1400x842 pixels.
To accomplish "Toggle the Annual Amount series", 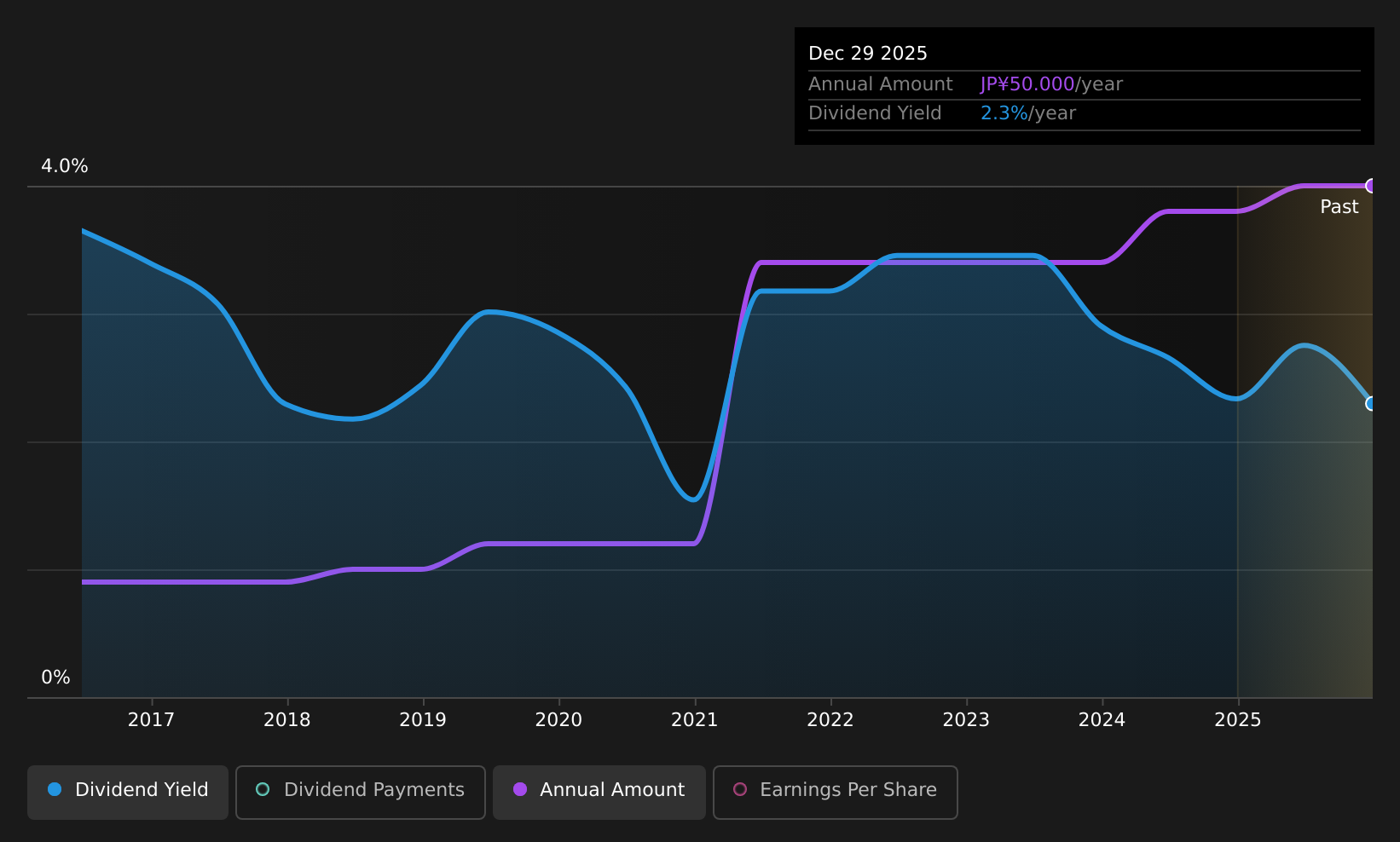I will [599, 792].
